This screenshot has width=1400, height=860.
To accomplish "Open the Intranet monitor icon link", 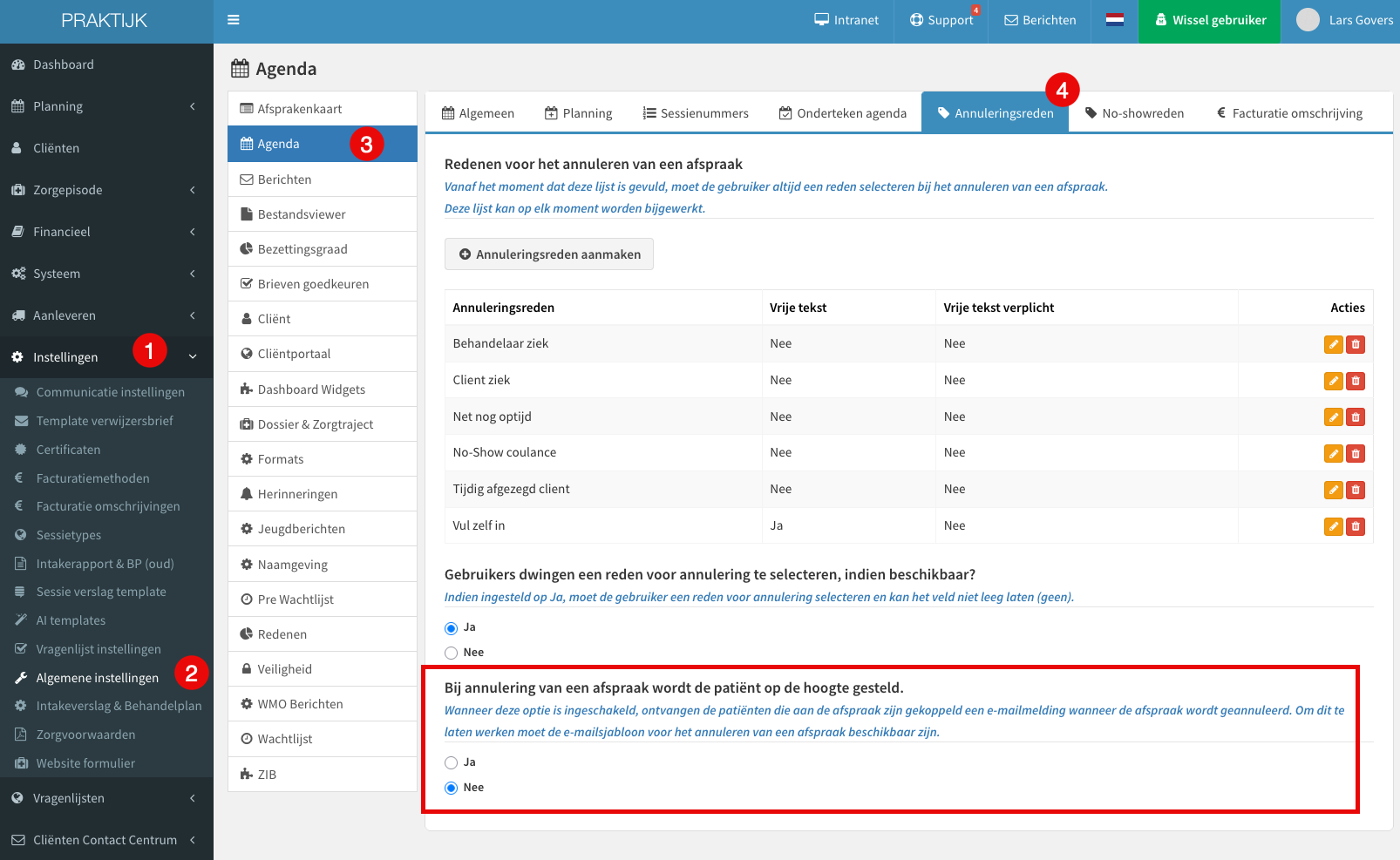I will pos(846,20).
